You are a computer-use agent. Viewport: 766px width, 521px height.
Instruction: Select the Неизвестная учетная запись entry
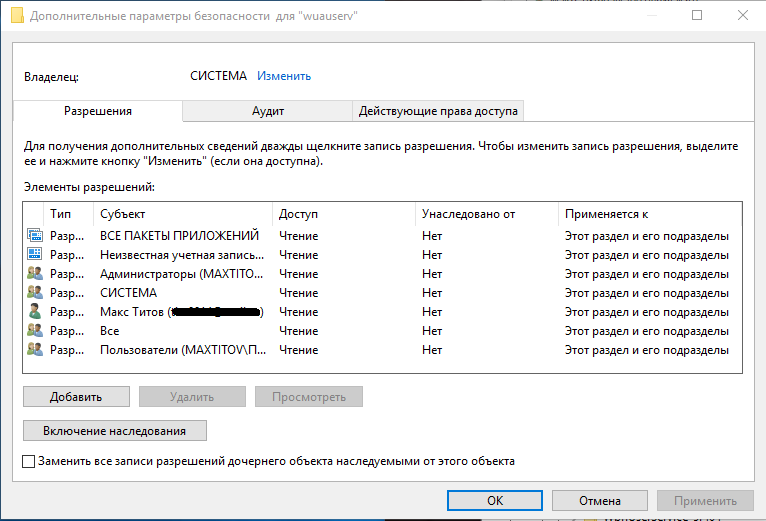(x=383, y=255)
